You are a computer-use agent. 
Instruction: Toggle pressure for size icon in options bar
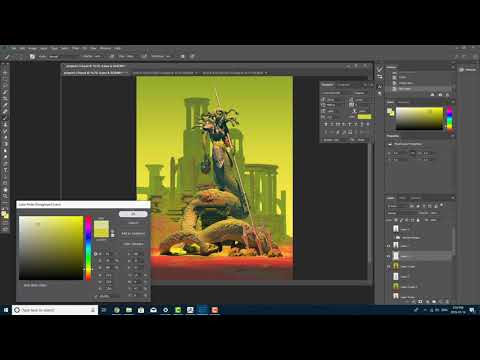(x=192, y=57)
